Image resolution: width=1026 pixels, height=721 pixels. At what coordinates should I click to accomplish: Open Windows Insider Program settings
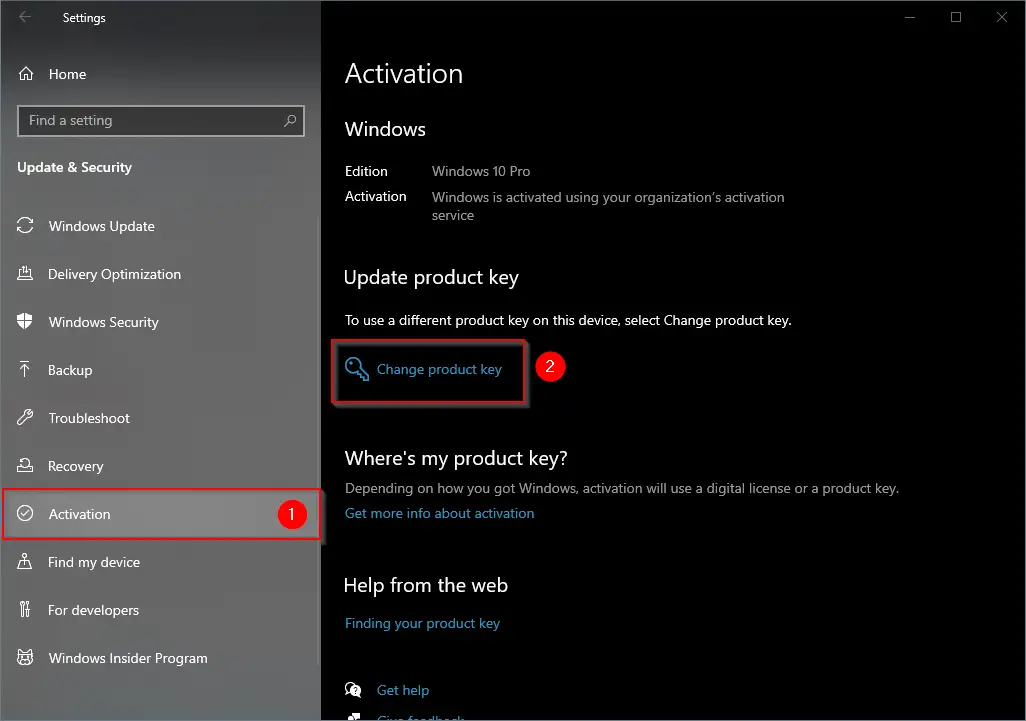click(x=160, y=658)
